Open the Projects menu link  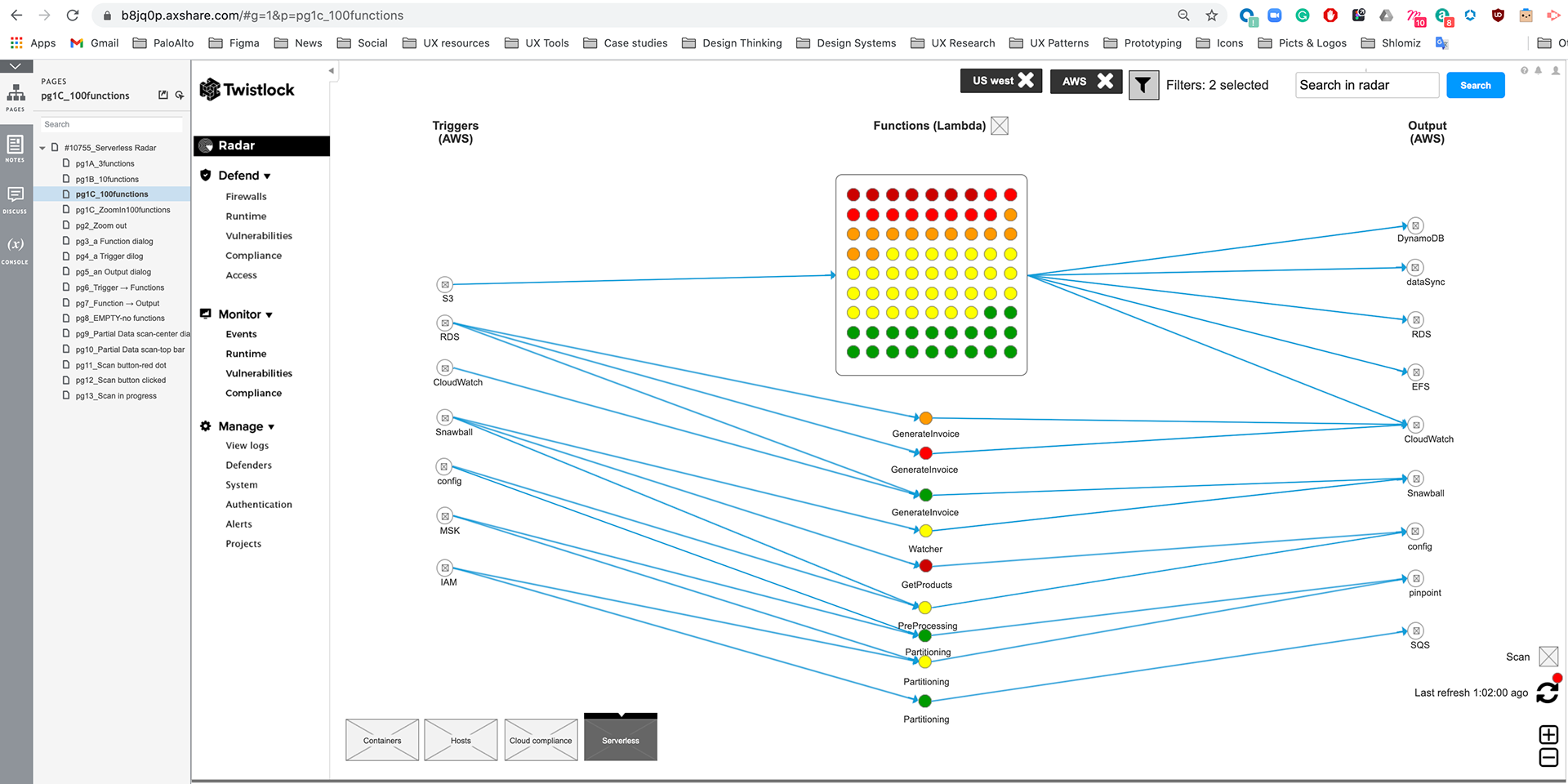tap(243, 544)
